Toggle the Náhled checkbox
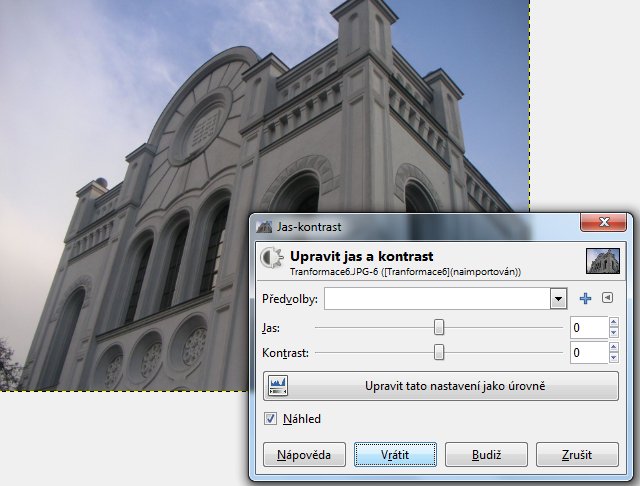The width and height of the screenshot is (640, 486). pos(270,419)
